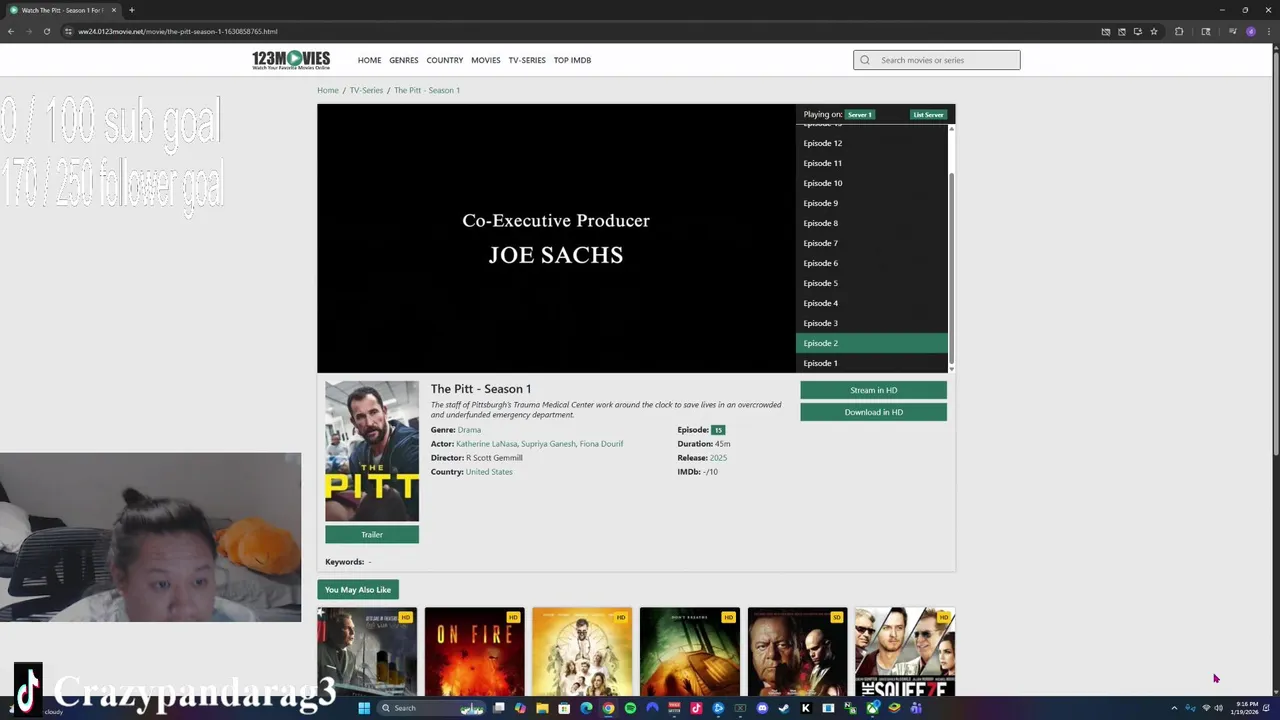Open the United States country link

pyautogui.click(x=489, y=472)
